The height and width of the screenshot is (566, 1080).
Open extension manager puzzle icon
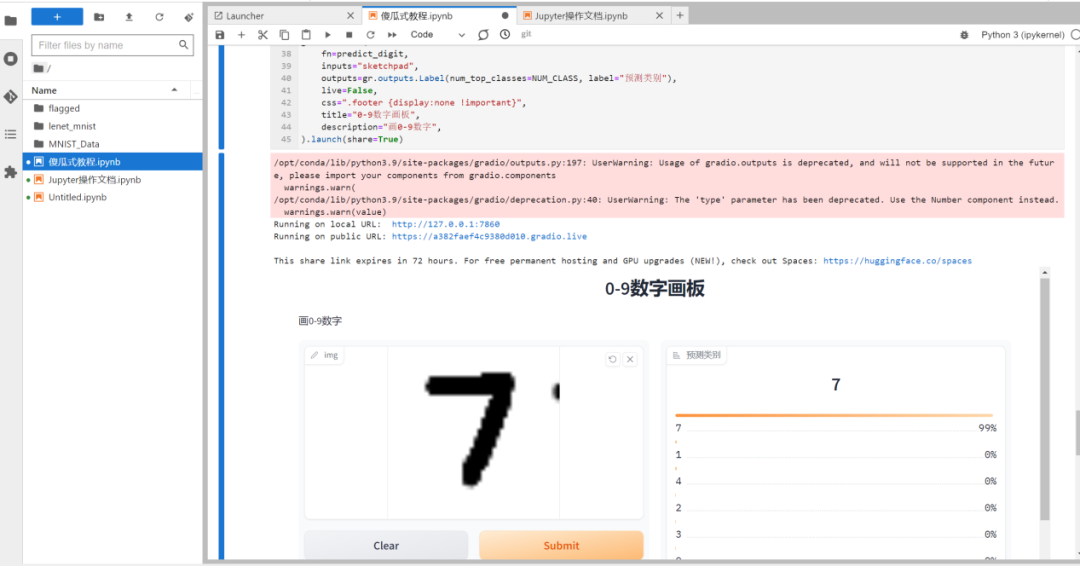coord(10,172)
